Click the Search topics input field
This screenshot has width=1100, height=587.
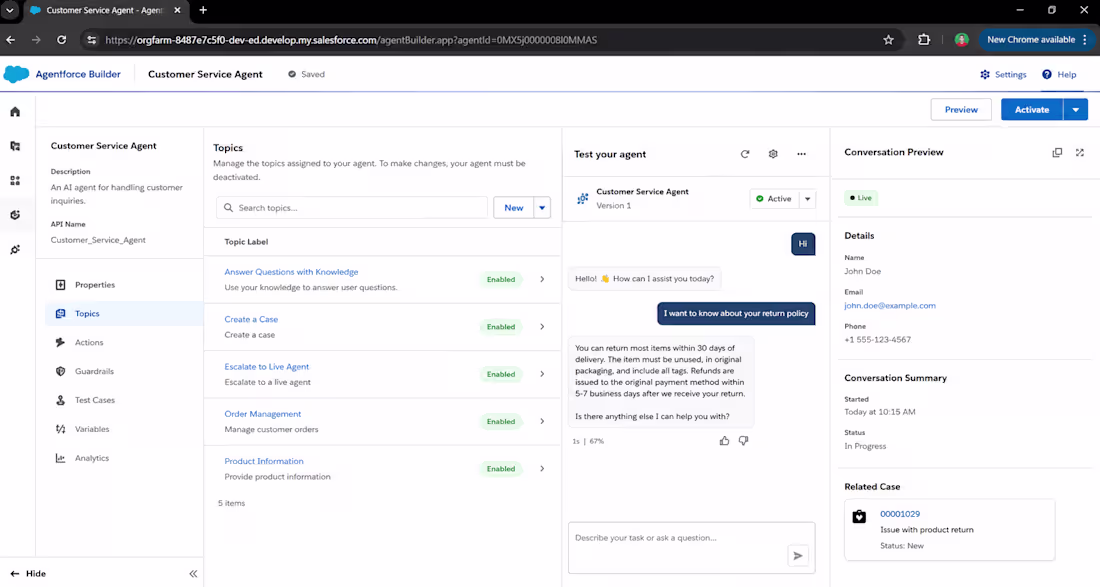[352, 208]
